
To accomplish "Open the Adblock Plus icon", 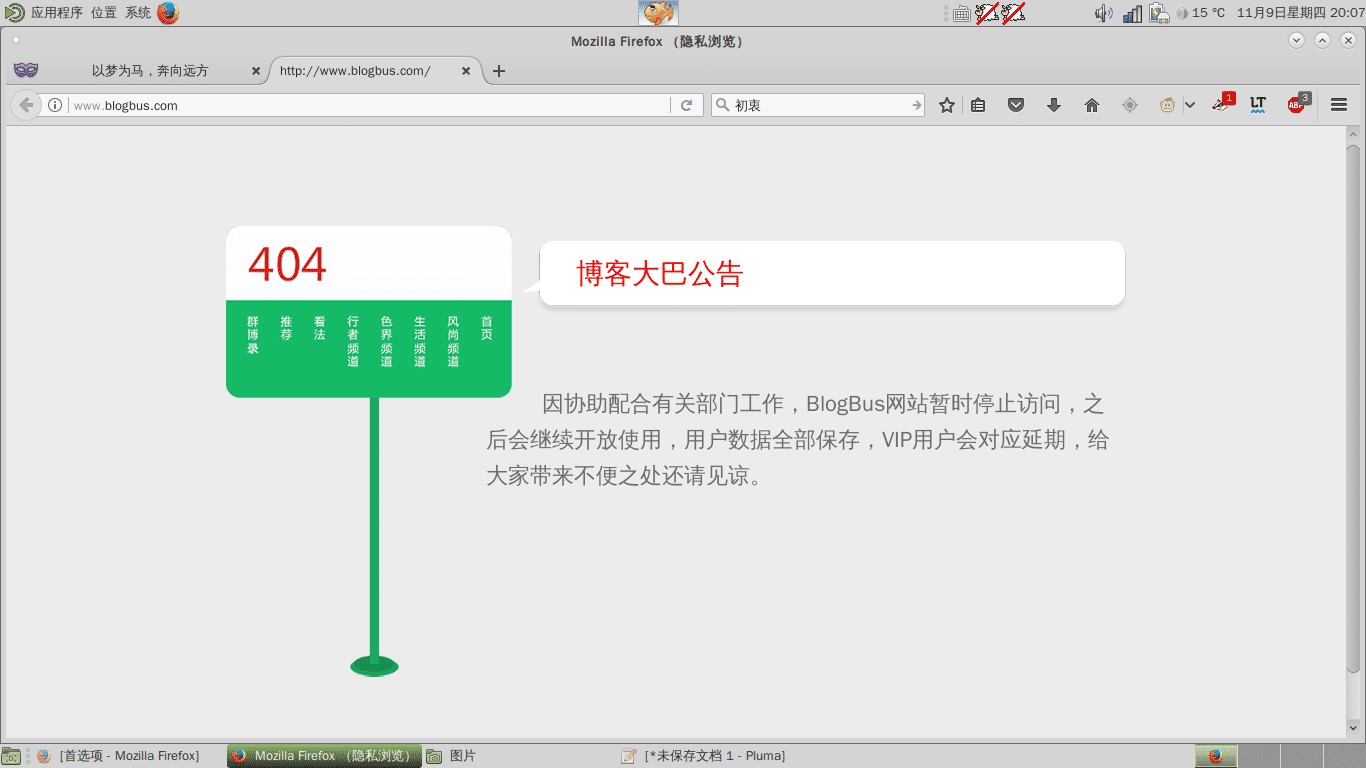I will coord(1297,104).
